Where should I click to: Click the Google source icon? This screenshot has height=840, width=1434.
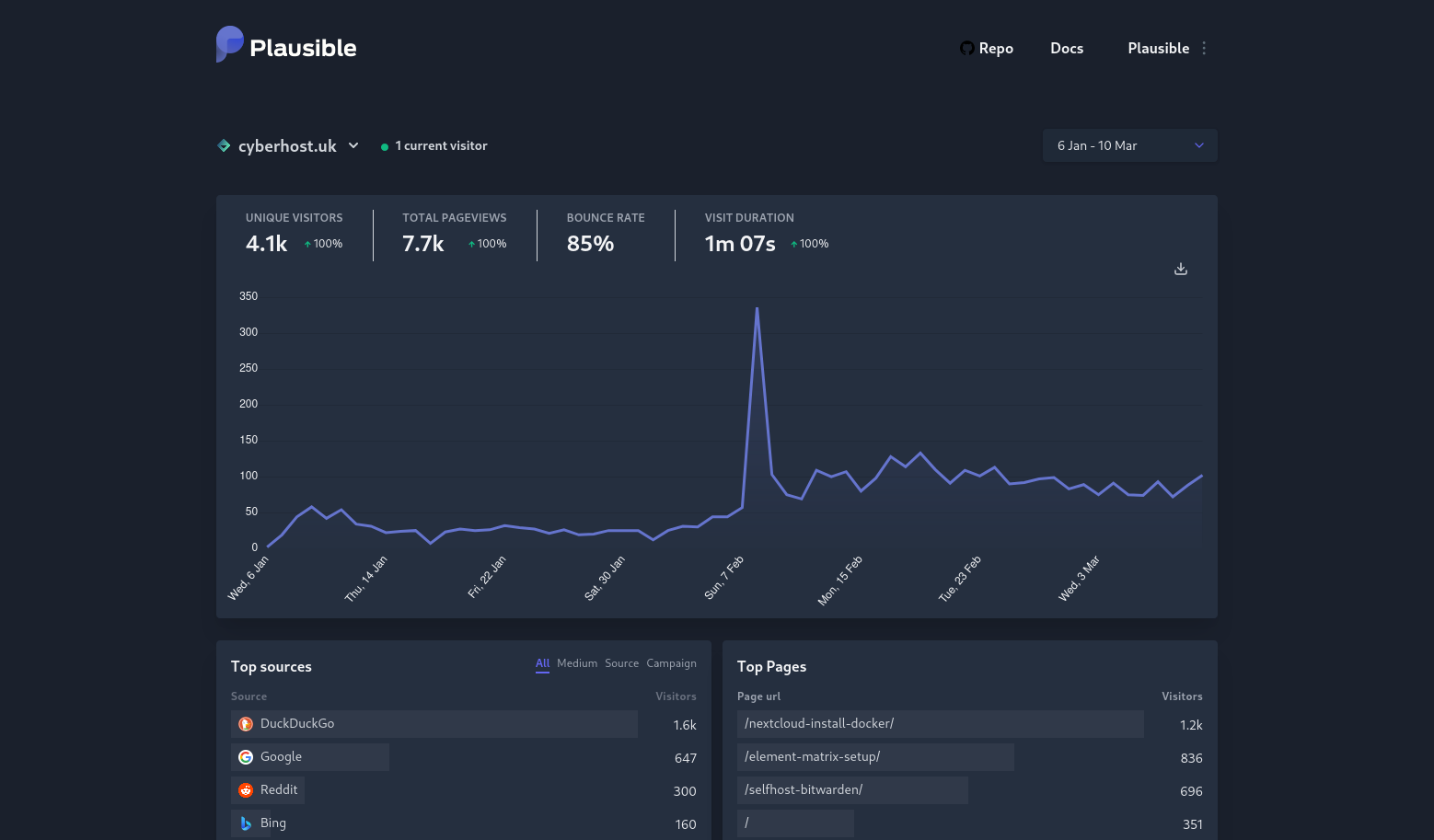tap(246, 757)
